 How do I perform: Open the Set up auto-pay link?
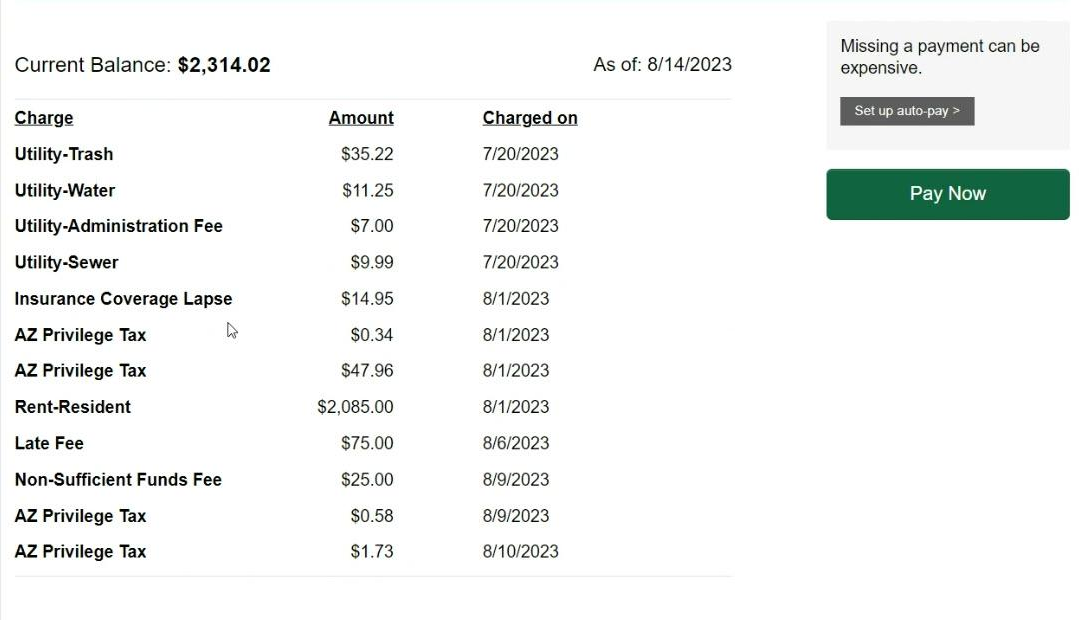907,111
